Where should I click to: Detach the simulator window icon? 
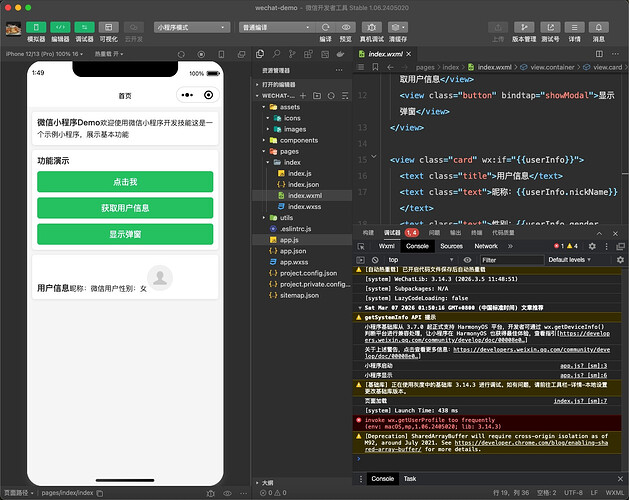tap(241, 54)
